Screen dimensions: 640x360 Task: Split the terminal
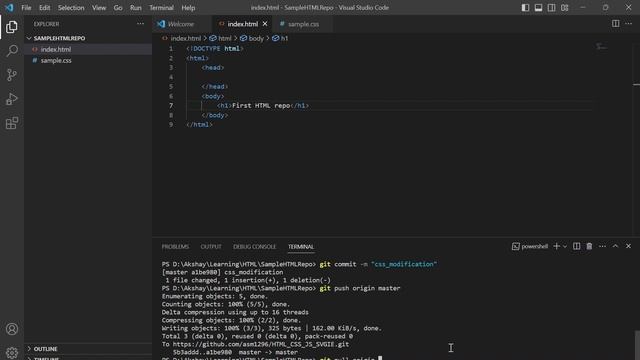click(x=576, y=246)
